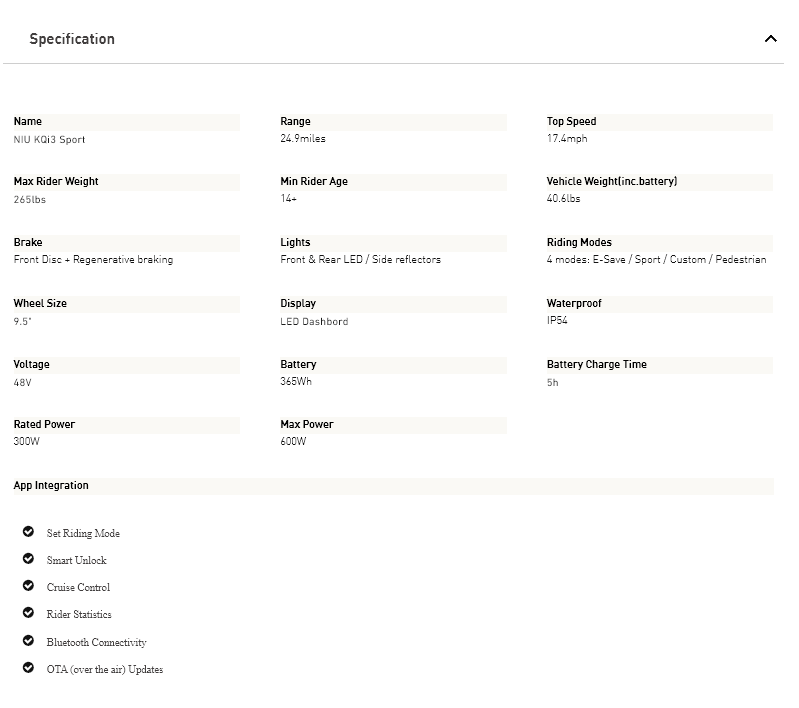Click checkmark icon beside Cruise Control
This screenshot has height=708, width=799.
[29, 586]
